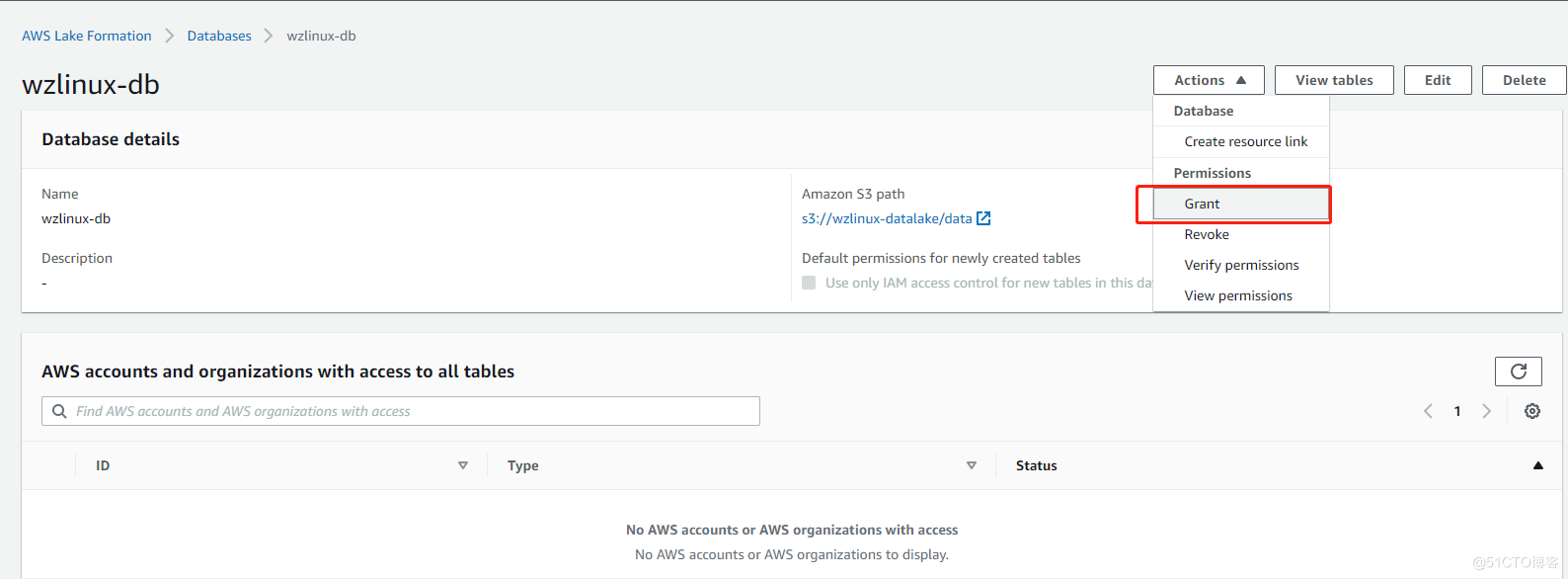The height and width of the screenshot is (579, 1568).
Task: Collapse the Actions dropdown
Action: pyautogui.click(x=1209, y=80)
